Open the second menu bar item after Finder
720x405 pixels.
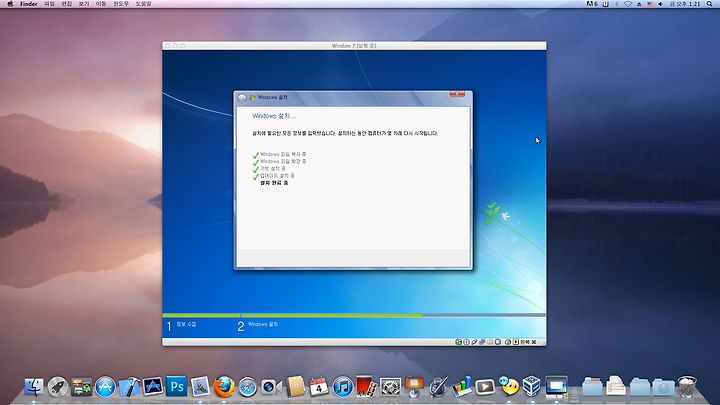pos(67,4)
